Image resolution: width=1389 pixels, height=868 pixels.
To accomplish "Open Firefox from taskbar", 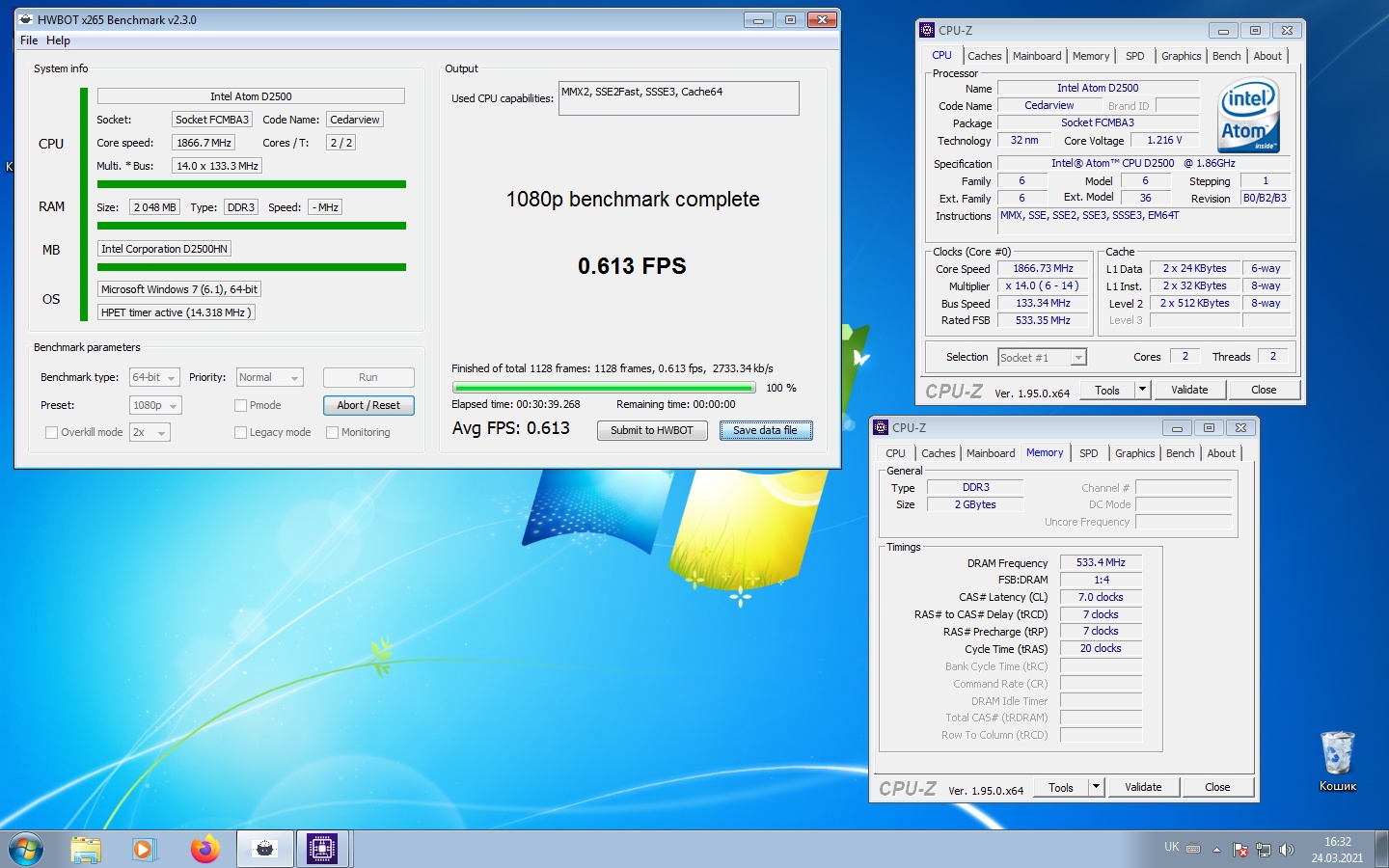I will click(204, 849).
